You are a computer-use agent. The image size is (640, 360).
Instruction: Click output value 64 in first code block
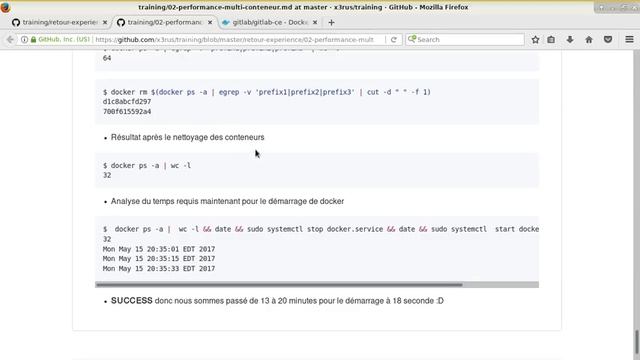tap(107, 58)
